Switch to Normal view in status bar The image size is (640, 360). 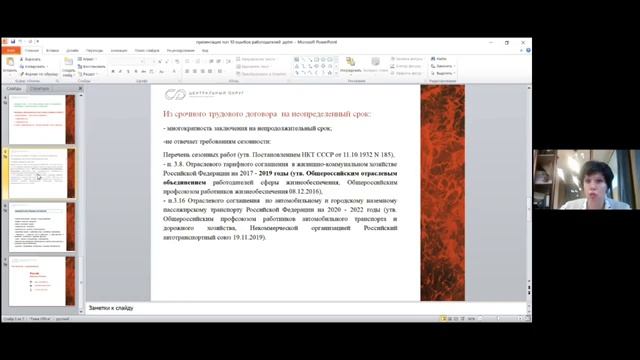(x=443, y=318)
